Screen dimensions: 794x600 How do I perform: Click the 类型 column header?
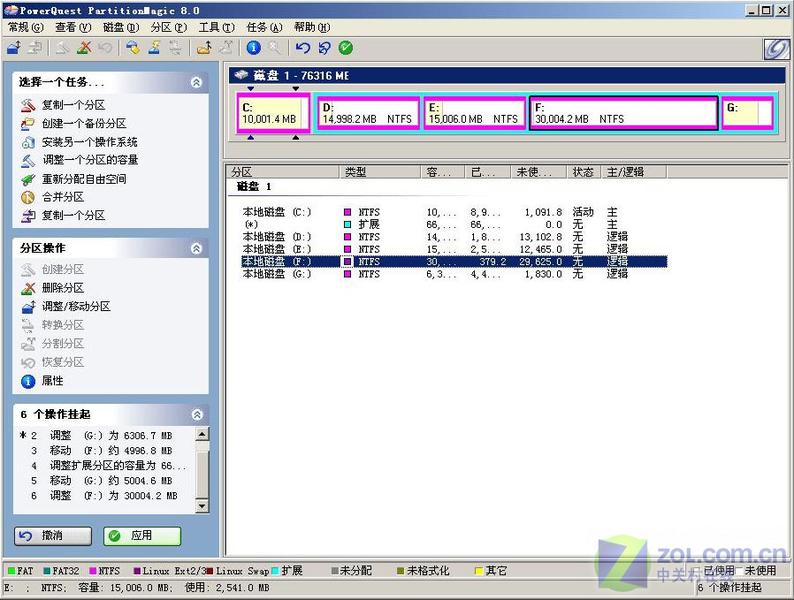click(380, 172)
